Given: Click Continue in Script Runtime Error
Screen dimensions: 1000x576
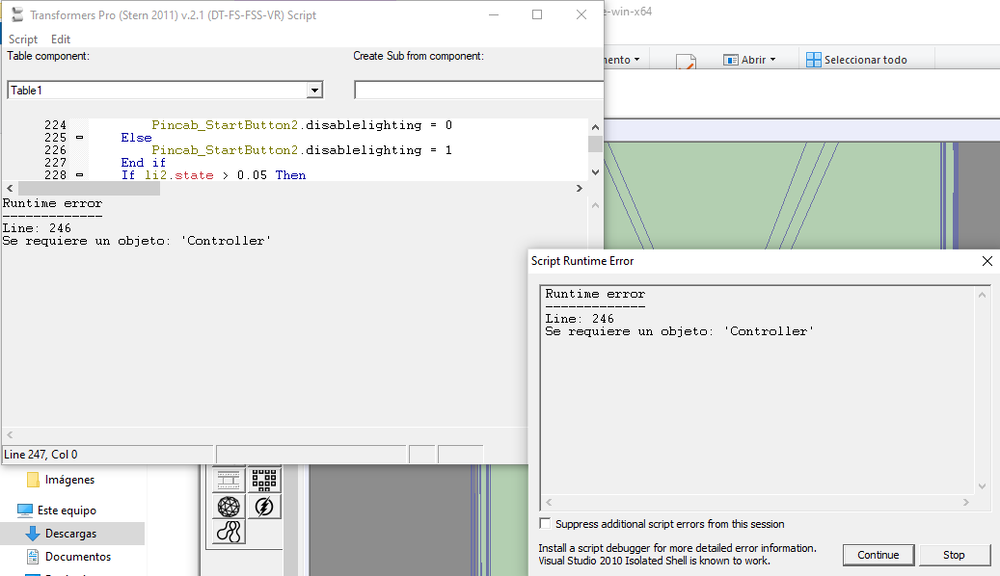Looking at the screenshot, I should click(x=878, y=555).
